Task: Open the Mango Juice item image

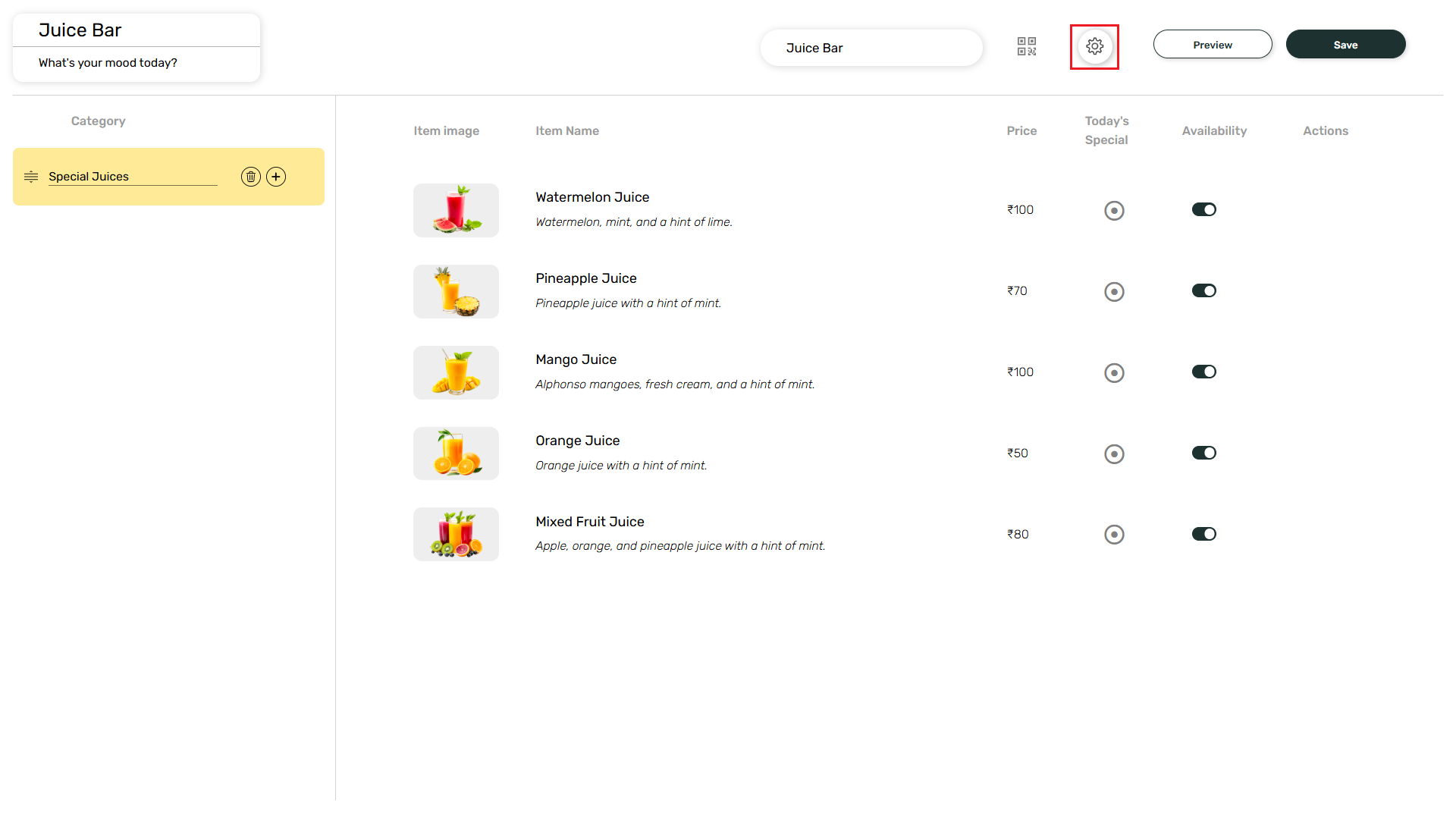Action: click(456, 372)
